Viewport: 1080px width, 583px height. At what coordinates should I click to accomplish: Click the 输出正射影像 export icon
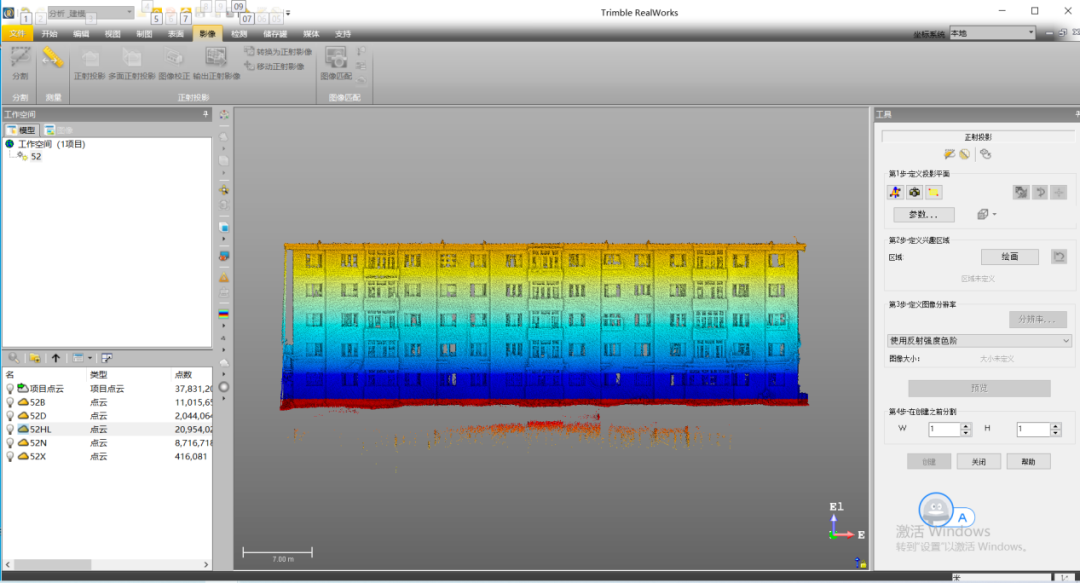click(x=216, y=65)
